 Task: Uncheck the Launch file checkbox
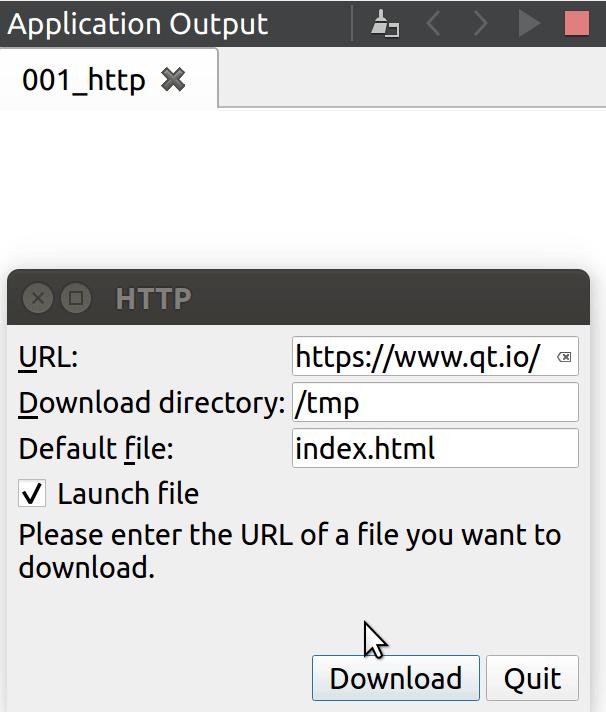(x=33, y=493)
